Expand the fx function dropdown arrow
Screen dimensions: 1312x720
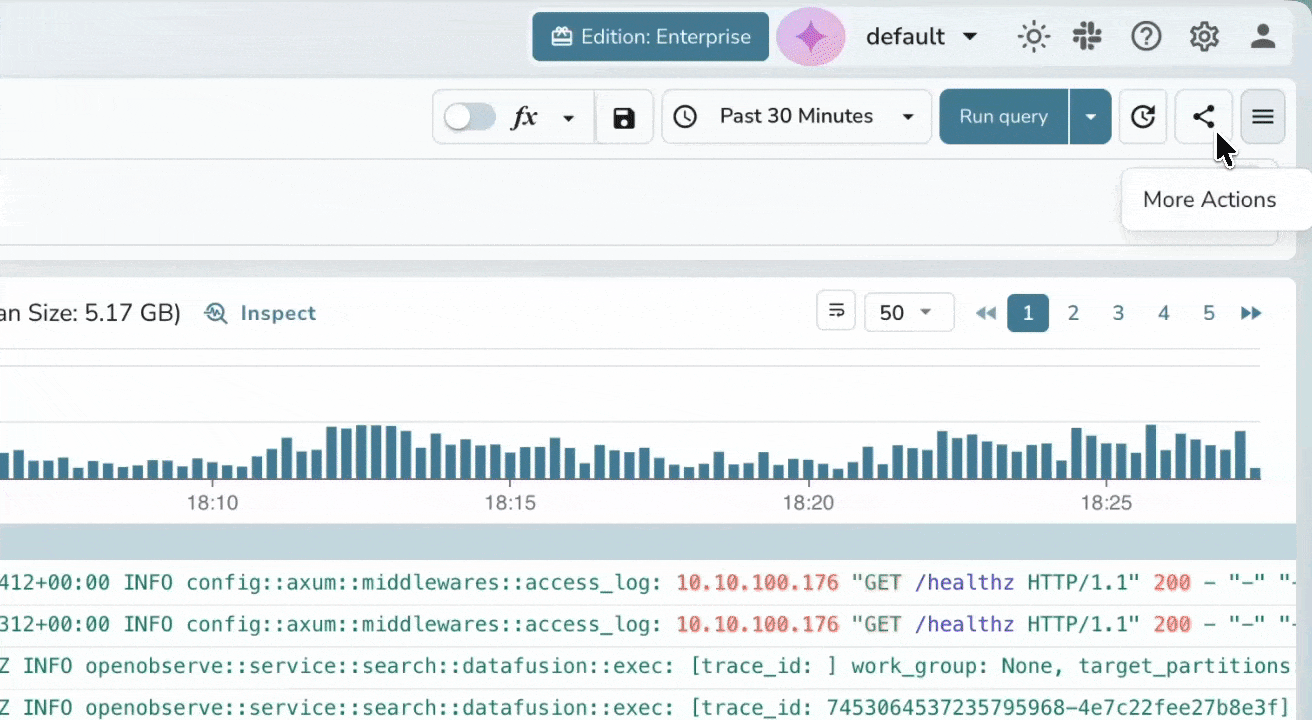[569, 118]
